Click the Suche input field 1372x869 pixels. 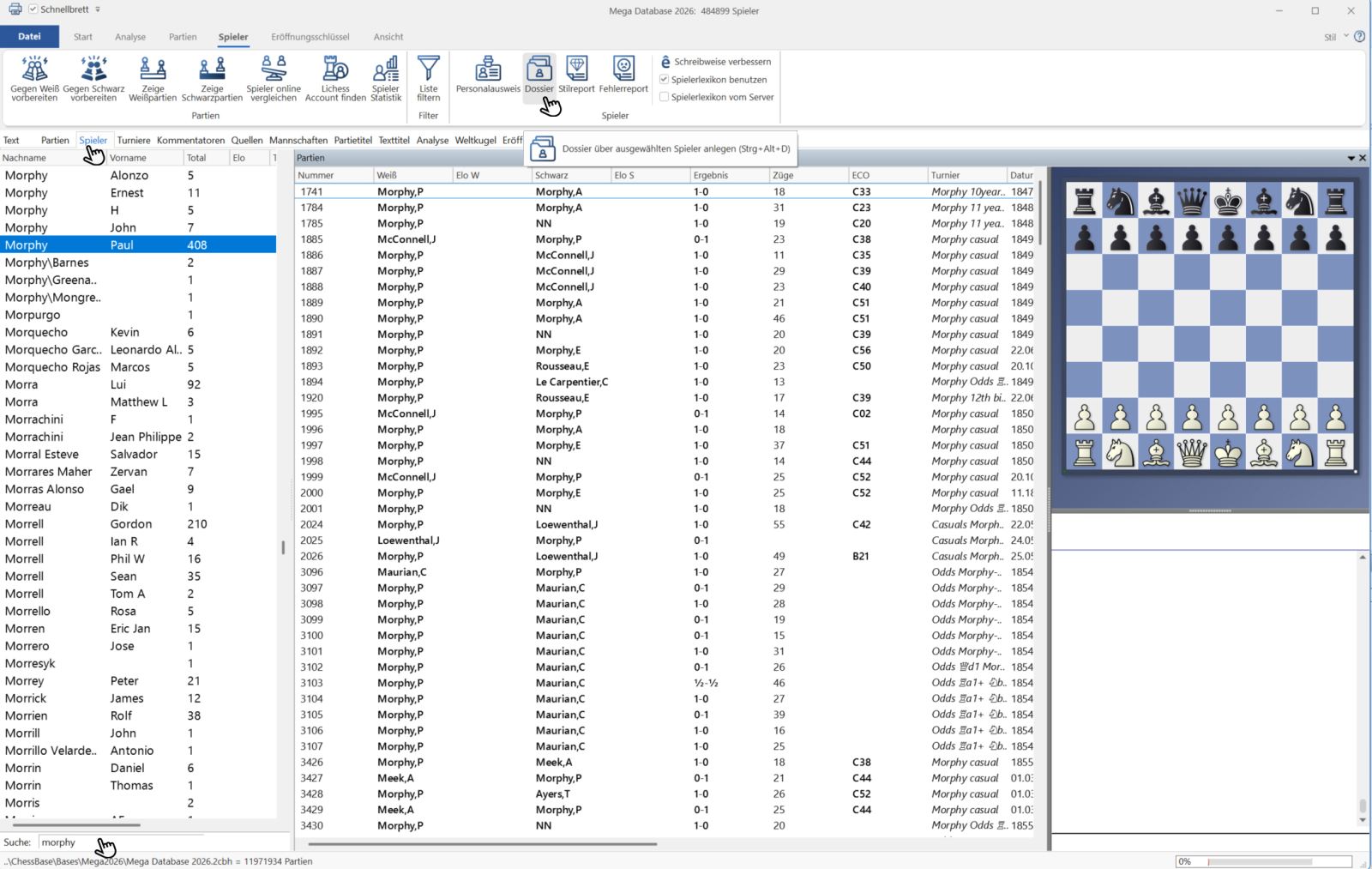click(120, 842)
